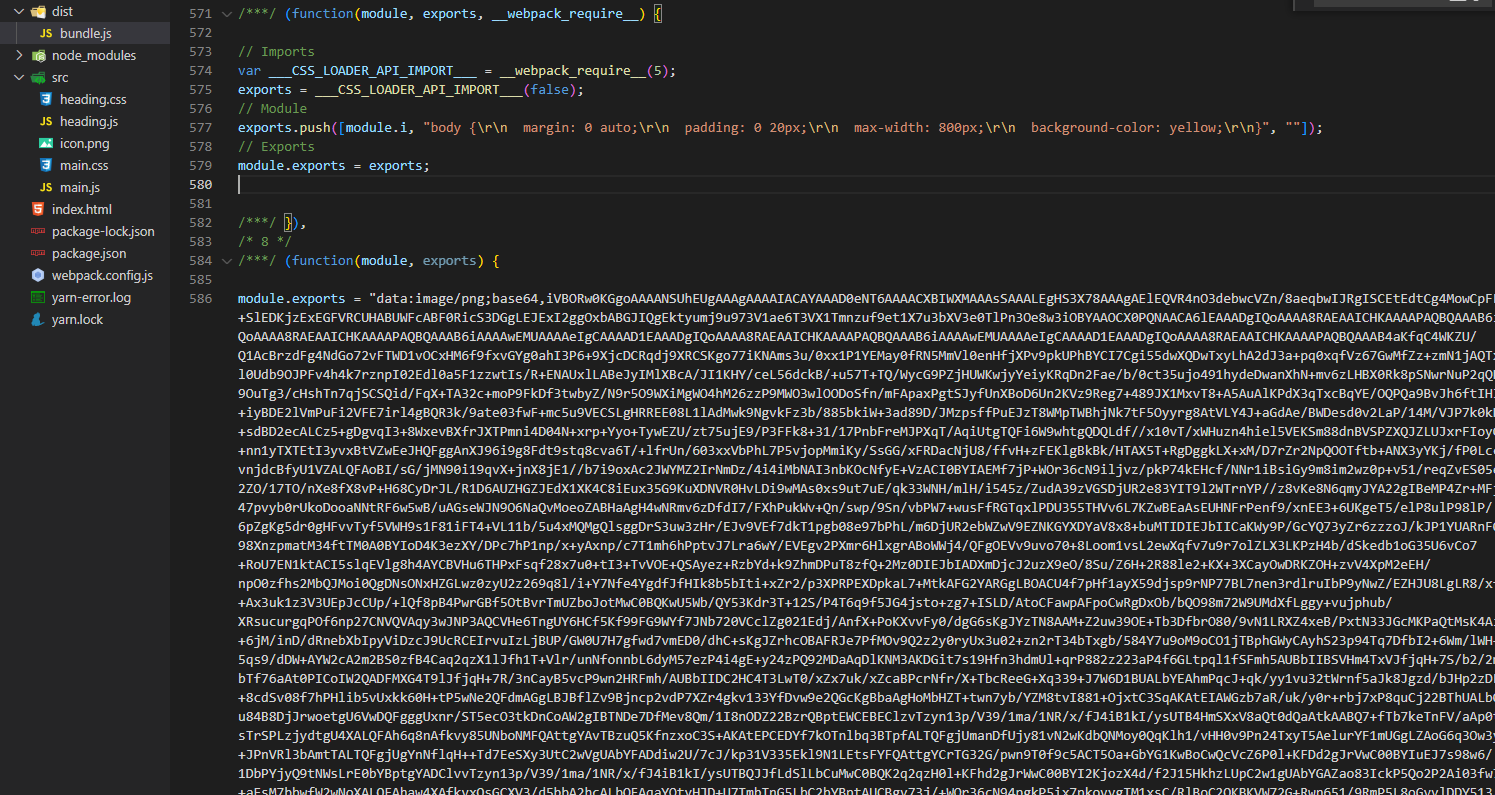This screenshot has height=795, width=1495.
Task: Click the node_modules folder icon
Action: tap(38, 56)
